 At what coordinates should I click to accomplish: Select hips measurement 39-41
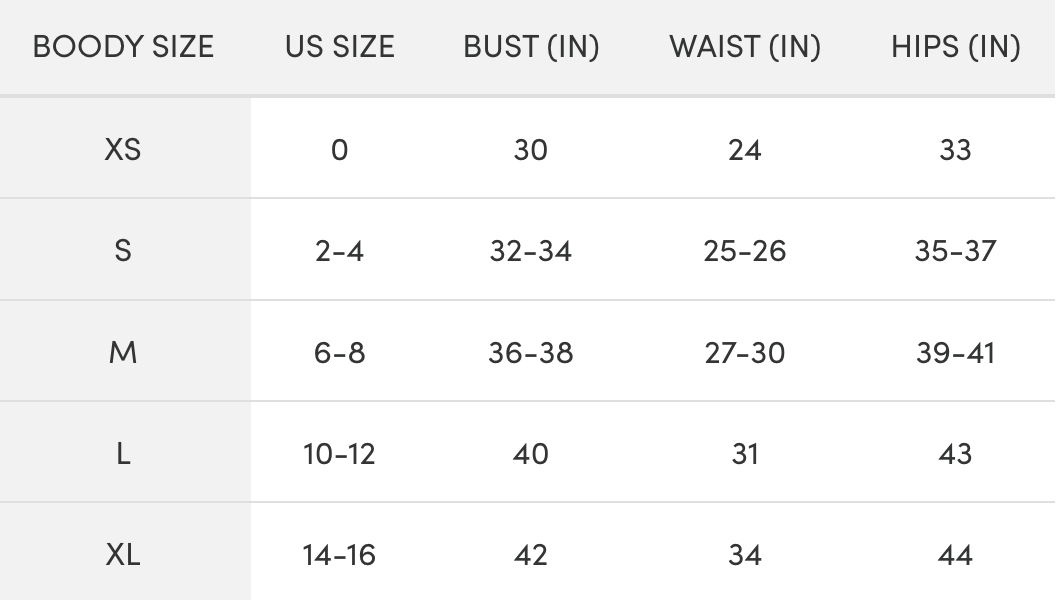(x=956, y=353)
